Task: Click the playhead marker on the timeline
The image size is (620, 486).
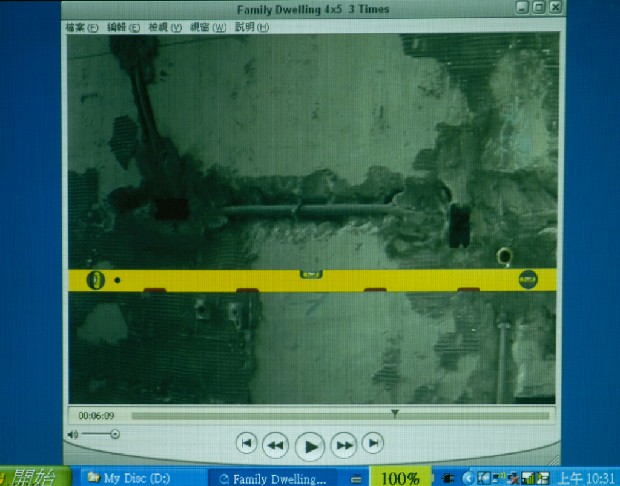Action: tap(395, 413)
